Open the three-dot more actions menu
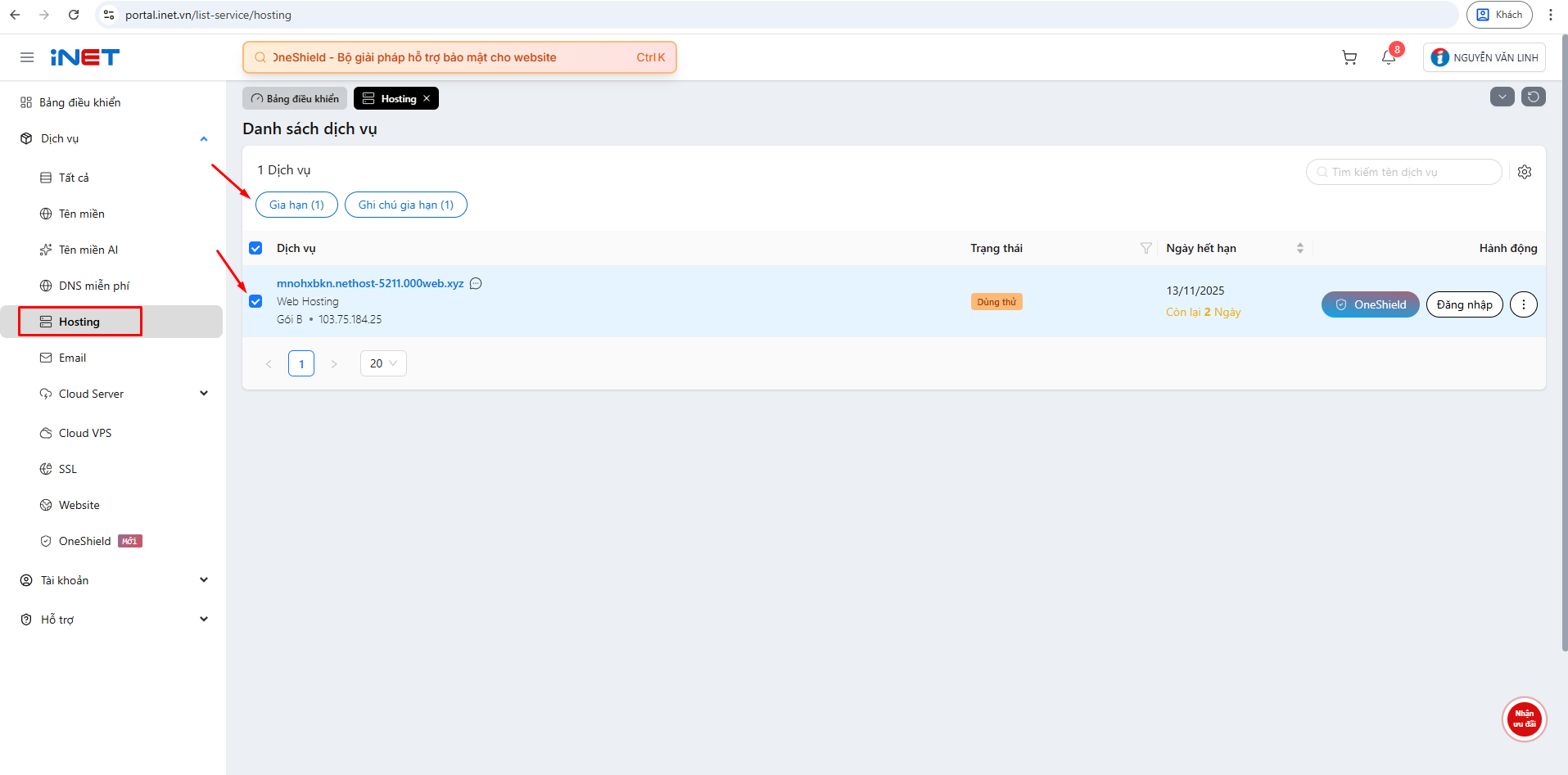 pyautogui.click(x=1524, y=304)
